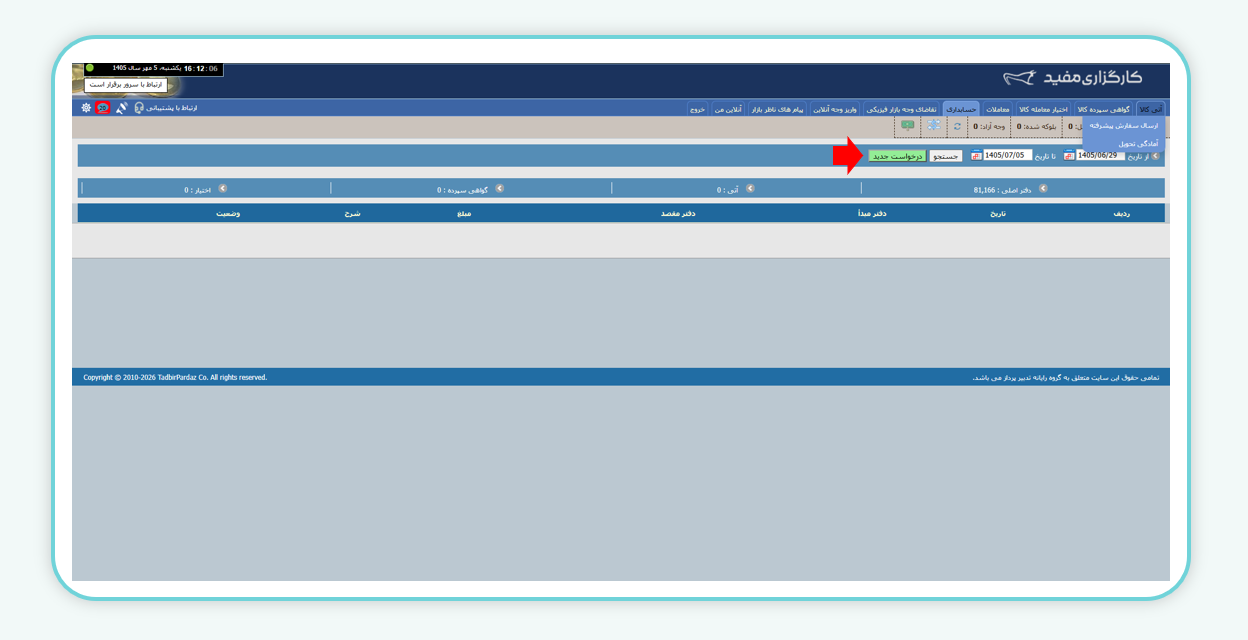Collapse the از تاریخ filter arrow

[1155, 156]
